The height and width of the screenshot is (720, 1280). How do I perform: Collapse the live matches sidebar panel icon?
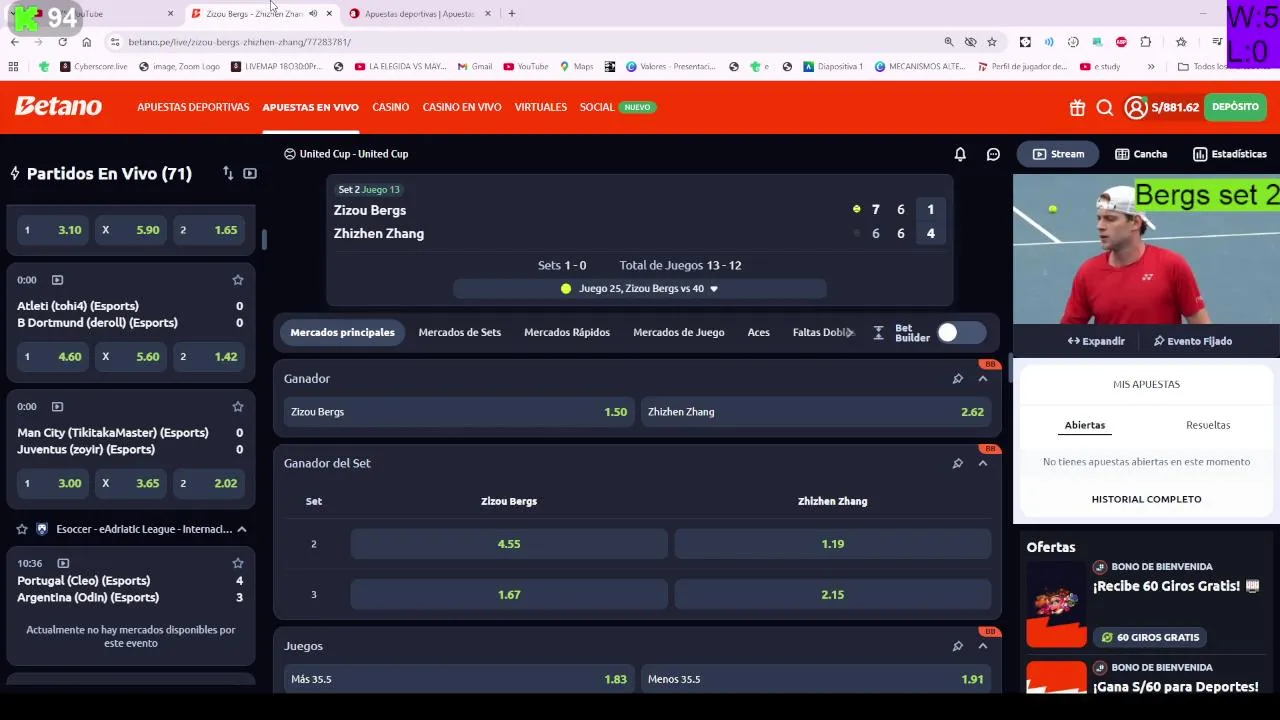click(250, 173)
